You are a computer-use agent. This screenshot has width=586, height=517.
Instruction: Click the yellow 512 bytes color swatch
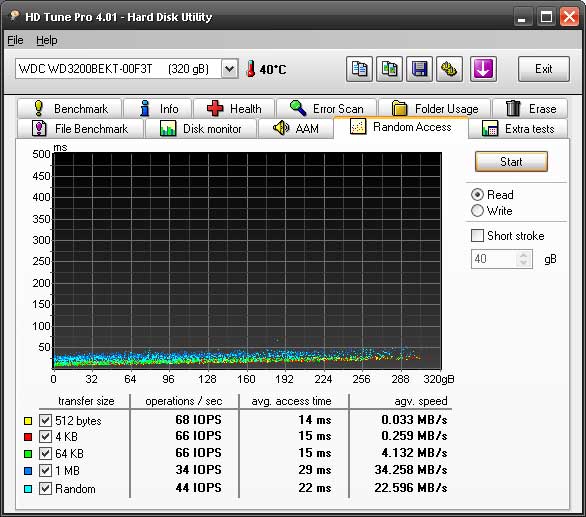(28, 421)
